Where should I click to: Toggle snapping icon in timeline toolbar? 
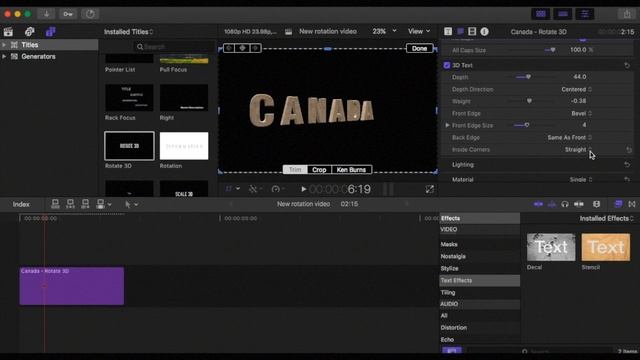579,204
